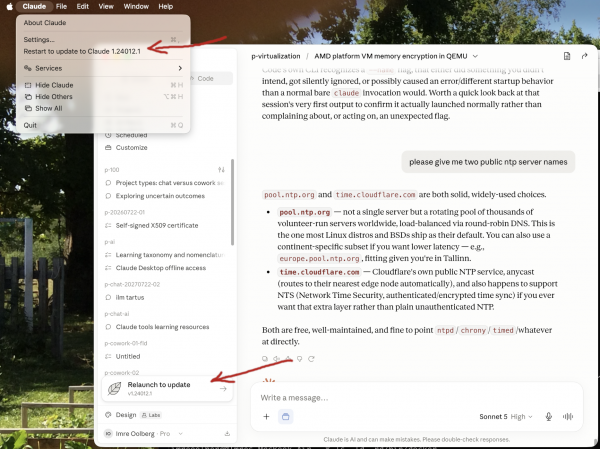Open the Apple menu
Viewport: 600px width, 449px height.
coord(10,7)
